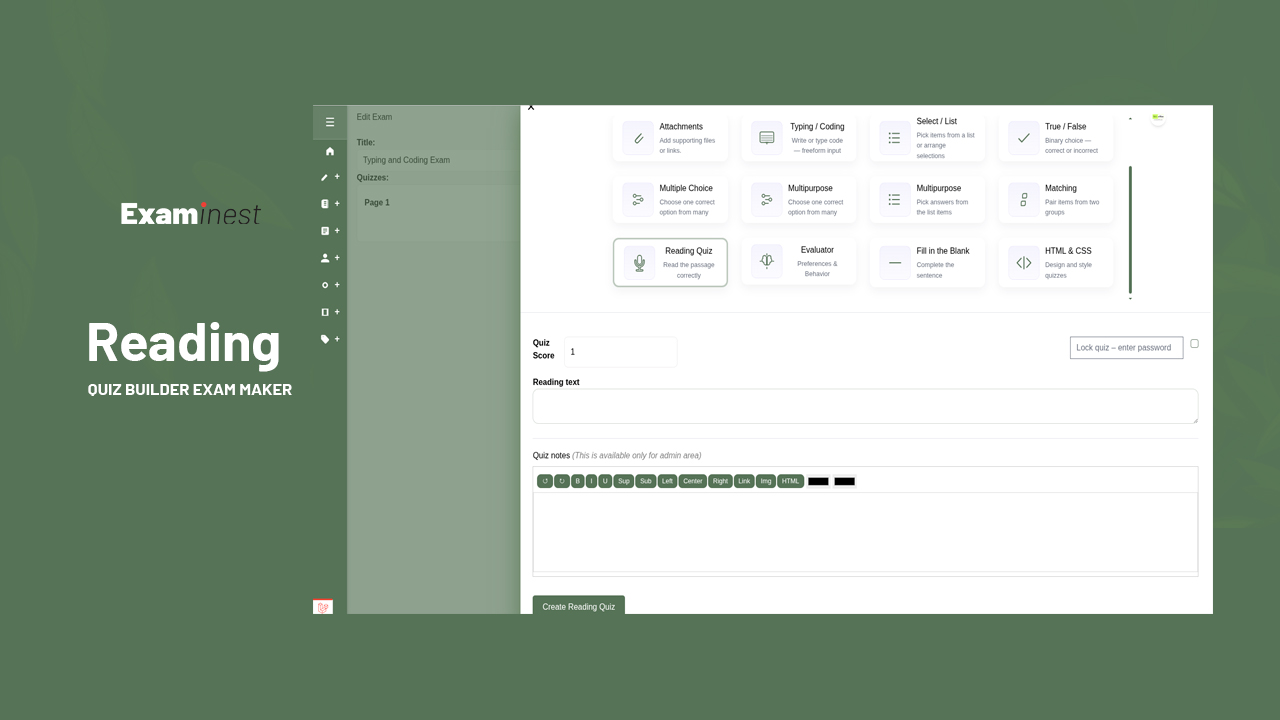Select the Reading Quiz microphone card

click(x=670, y=263)
